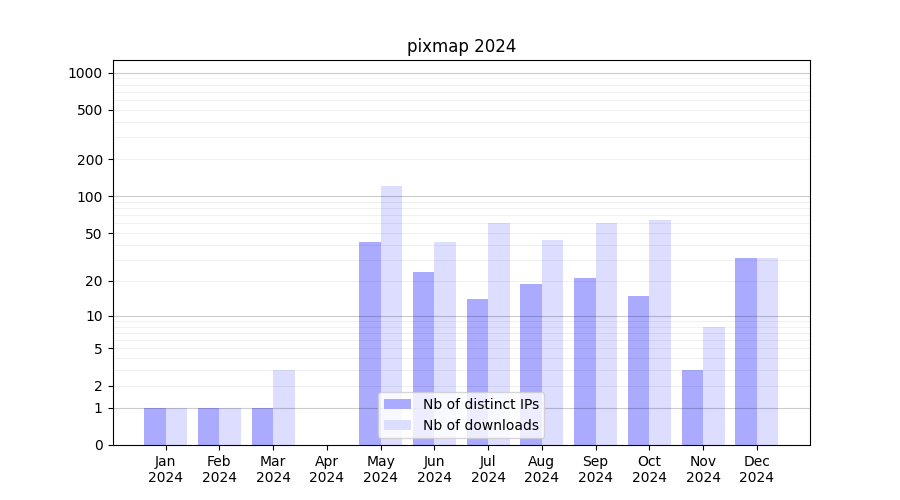The width and height of the screenshot is (900, 500).
Task: Click the Sep 2024 distinct IPs bar
Action: coord(585,360)
